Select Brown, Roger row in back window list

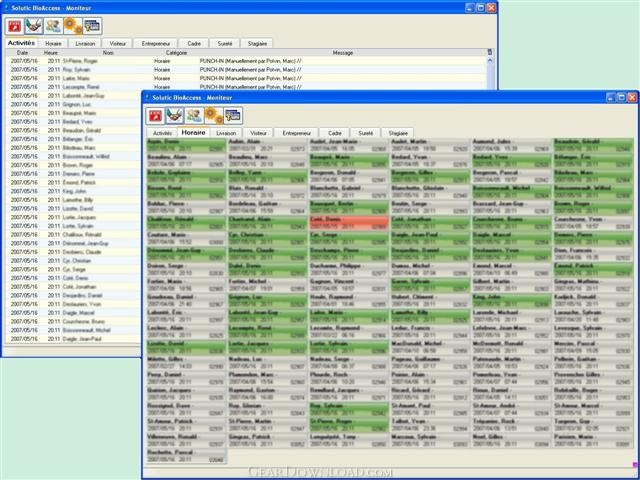tap(73, 165)
